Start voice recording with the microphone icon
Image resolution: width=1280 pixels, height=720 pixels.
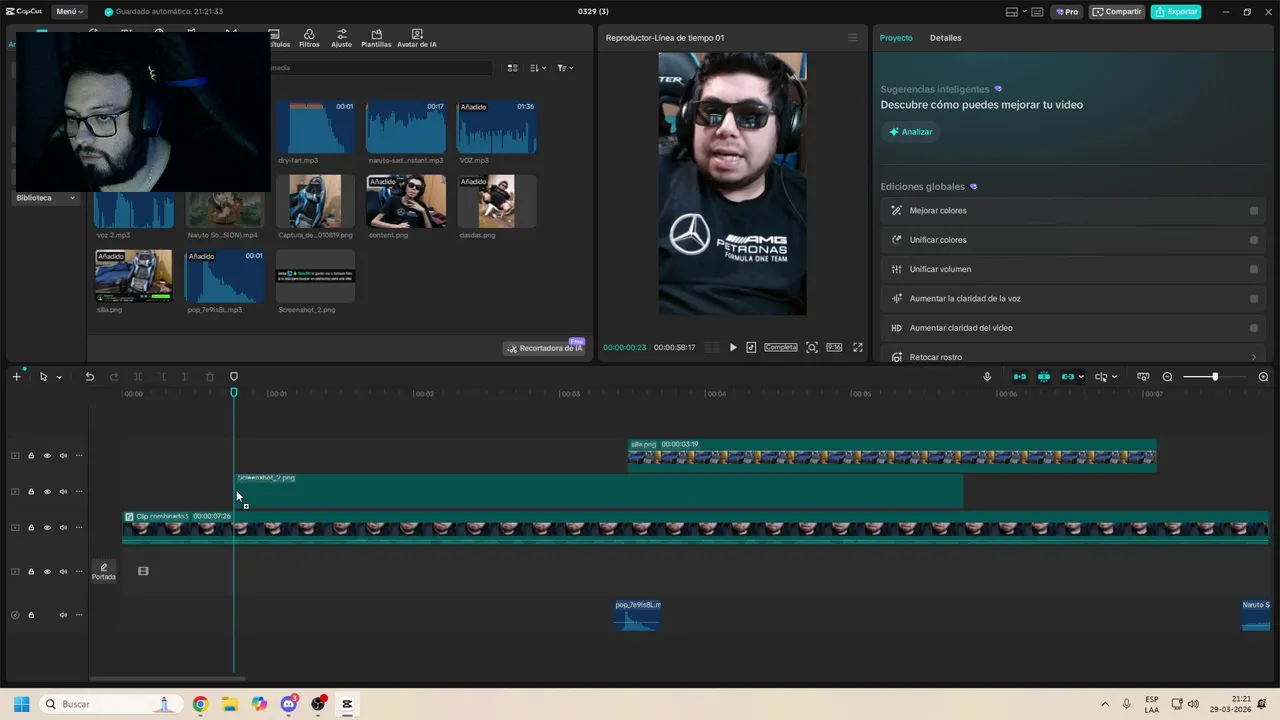[x=987, y=377]
